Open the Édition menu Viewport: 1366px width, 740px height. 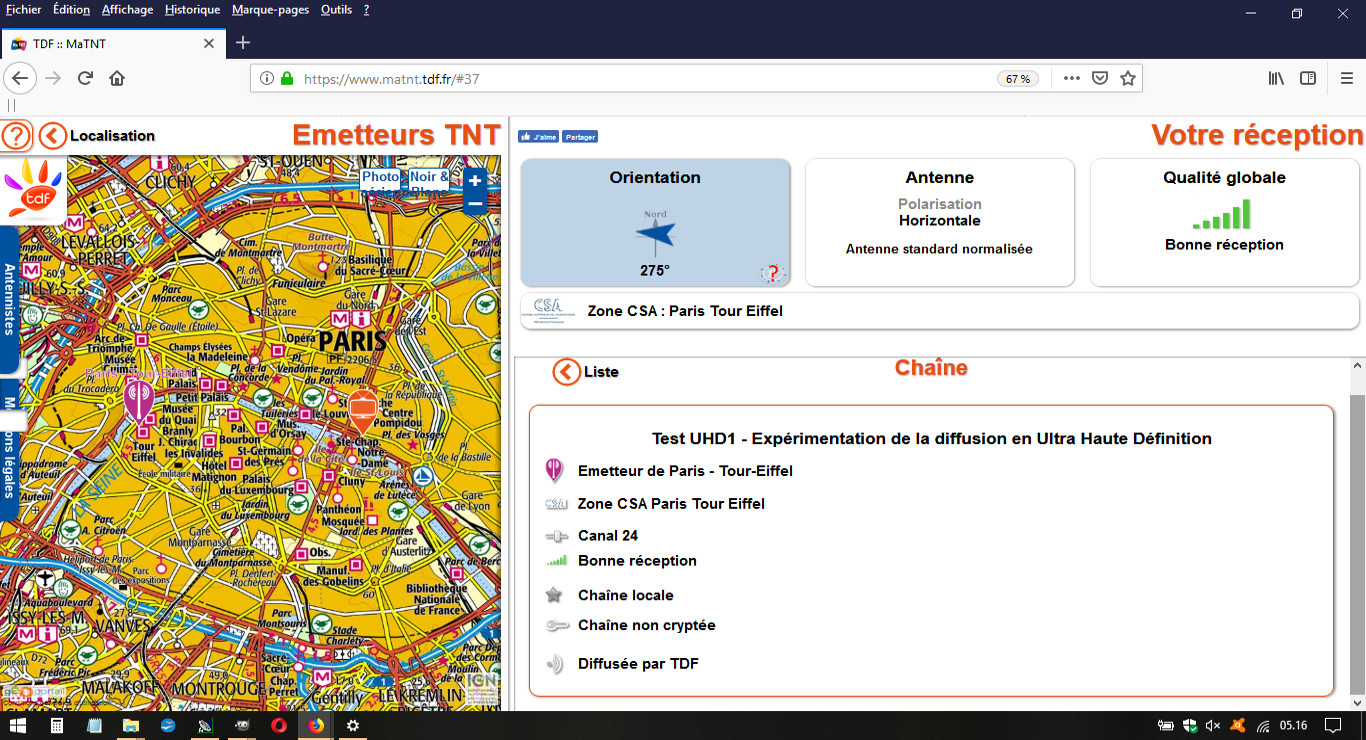[71, 10]
